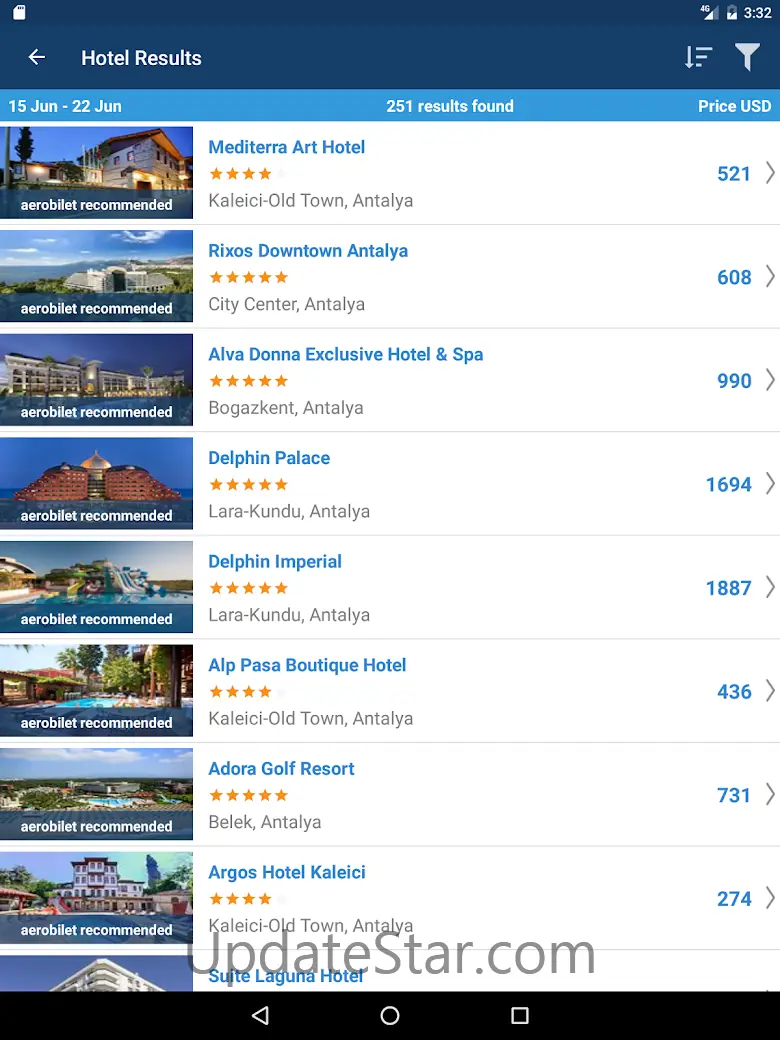Open the sort options icon
780x1040 pixels.
pyautogui.click(x=698, y=58)
